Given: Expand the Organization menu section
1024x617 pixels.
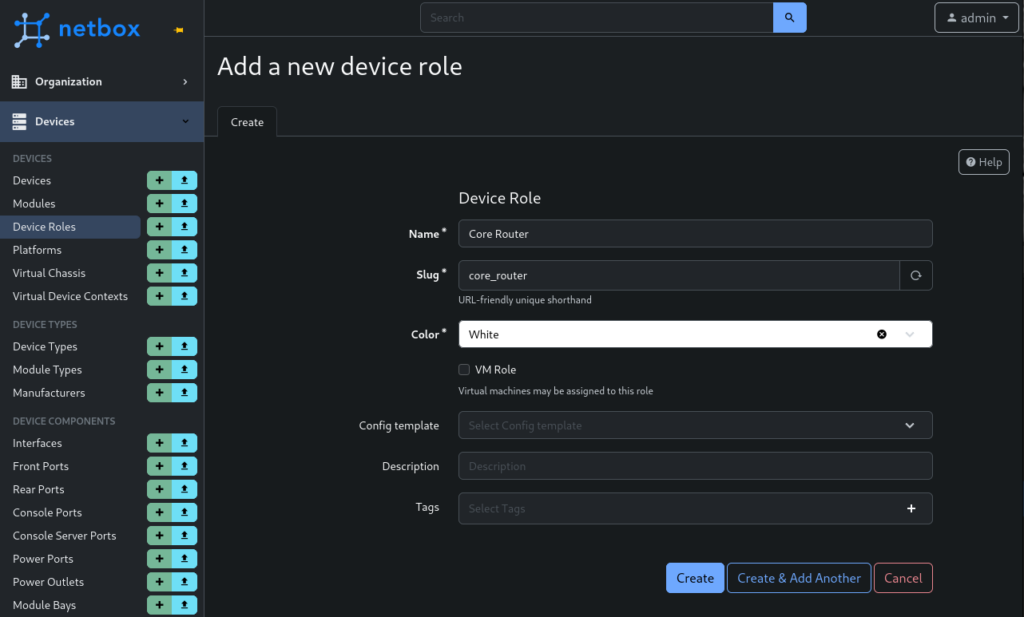Looking at the screenshot, I should click(x=100, y=82).
